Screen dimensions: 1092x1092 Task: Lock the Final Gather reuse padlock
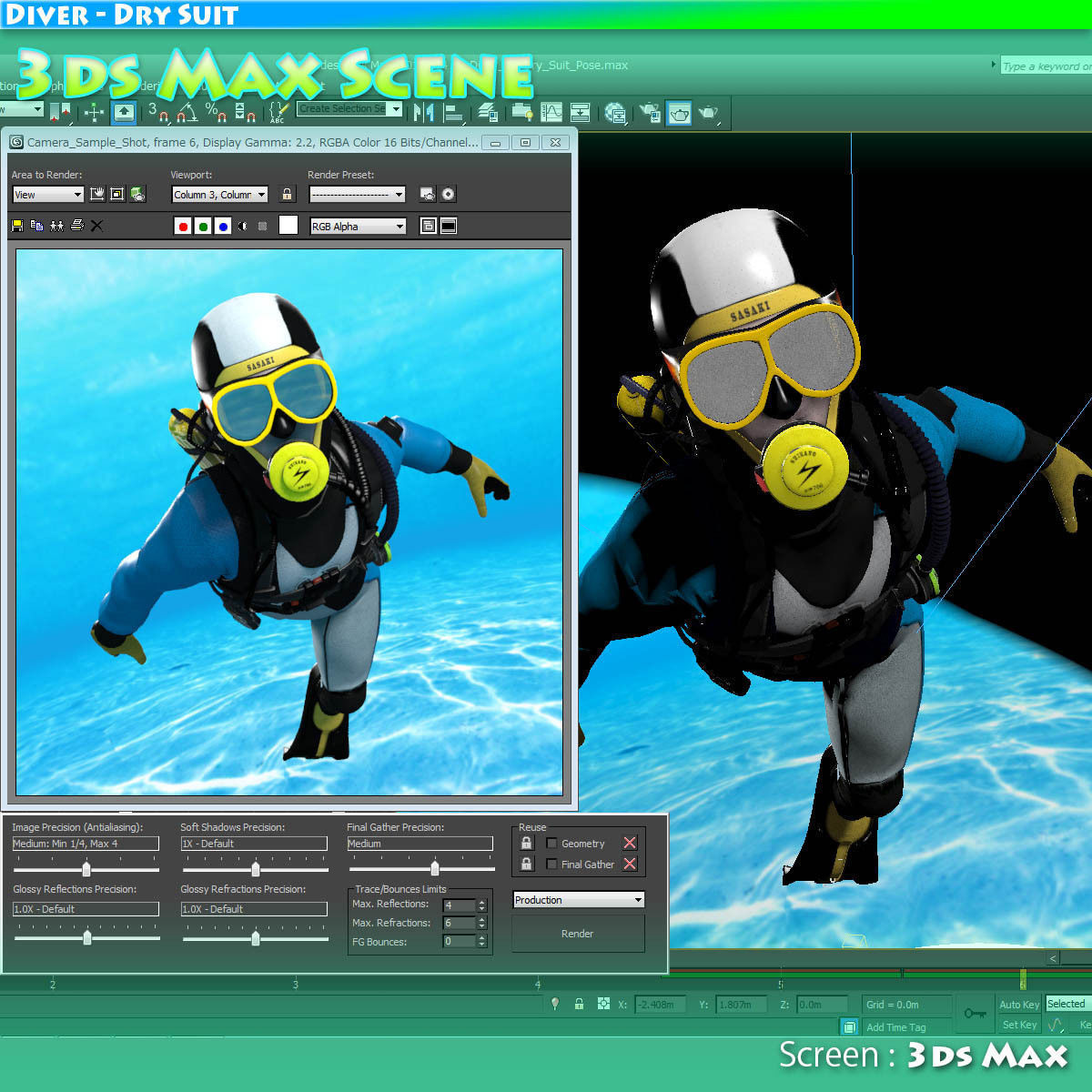526,864
